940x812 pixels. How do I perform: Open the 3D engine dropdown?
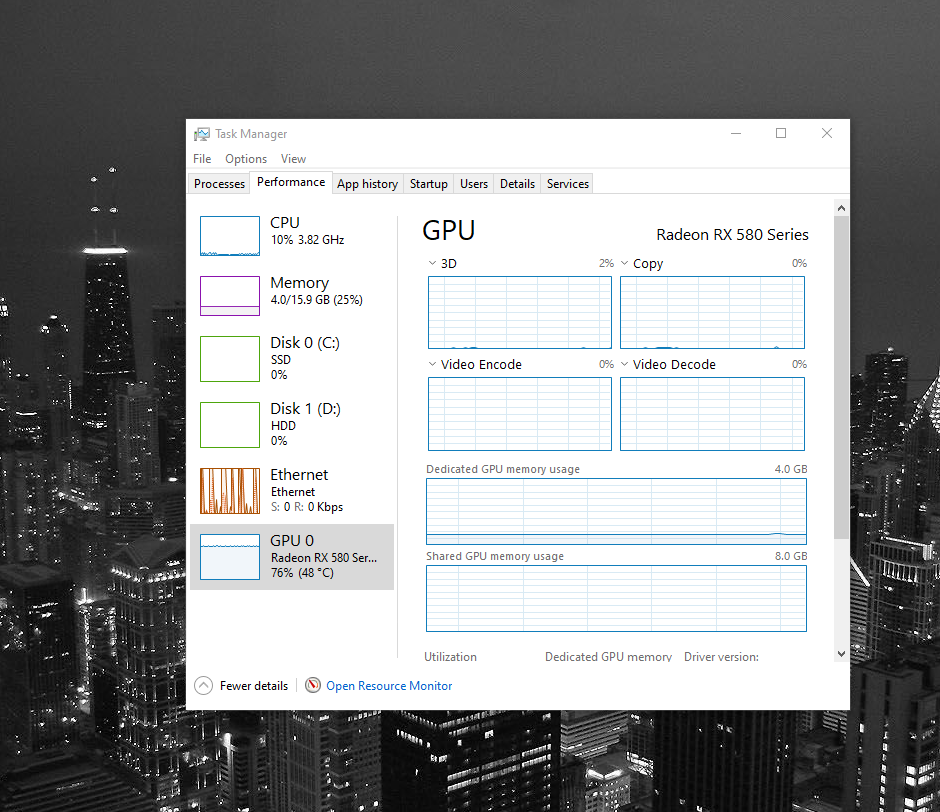click(432, 263)
